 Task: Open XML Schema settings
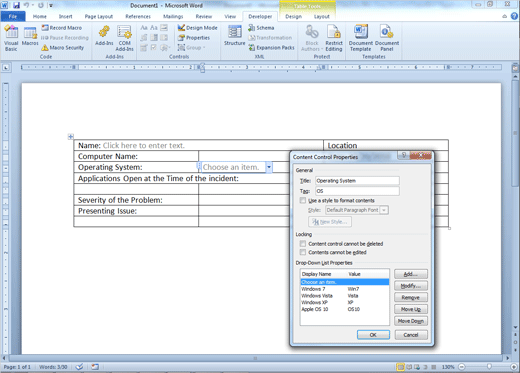point(261,28)
